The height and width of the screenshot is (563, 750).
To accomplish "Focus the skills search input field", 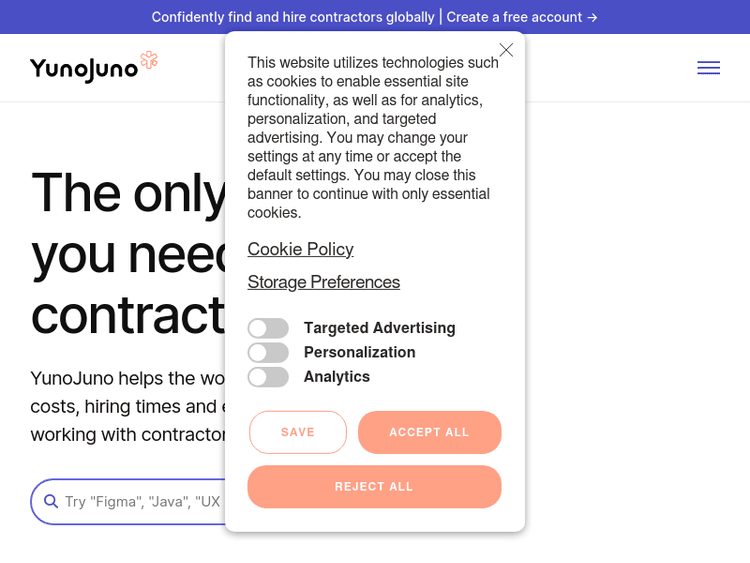I will click(x=140, y=502).
